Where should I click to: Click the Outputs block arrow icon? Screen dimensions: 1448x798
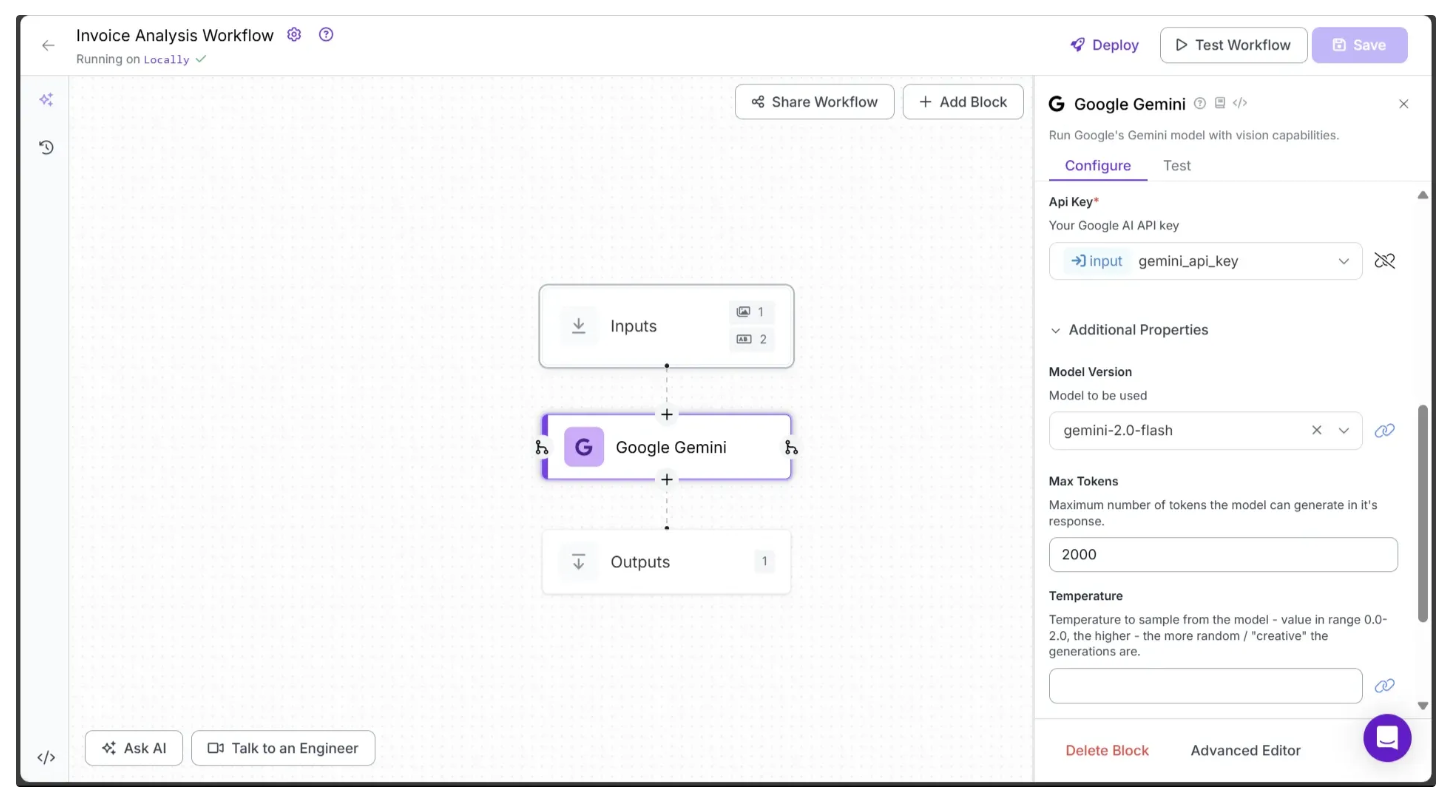click(579, 562)
